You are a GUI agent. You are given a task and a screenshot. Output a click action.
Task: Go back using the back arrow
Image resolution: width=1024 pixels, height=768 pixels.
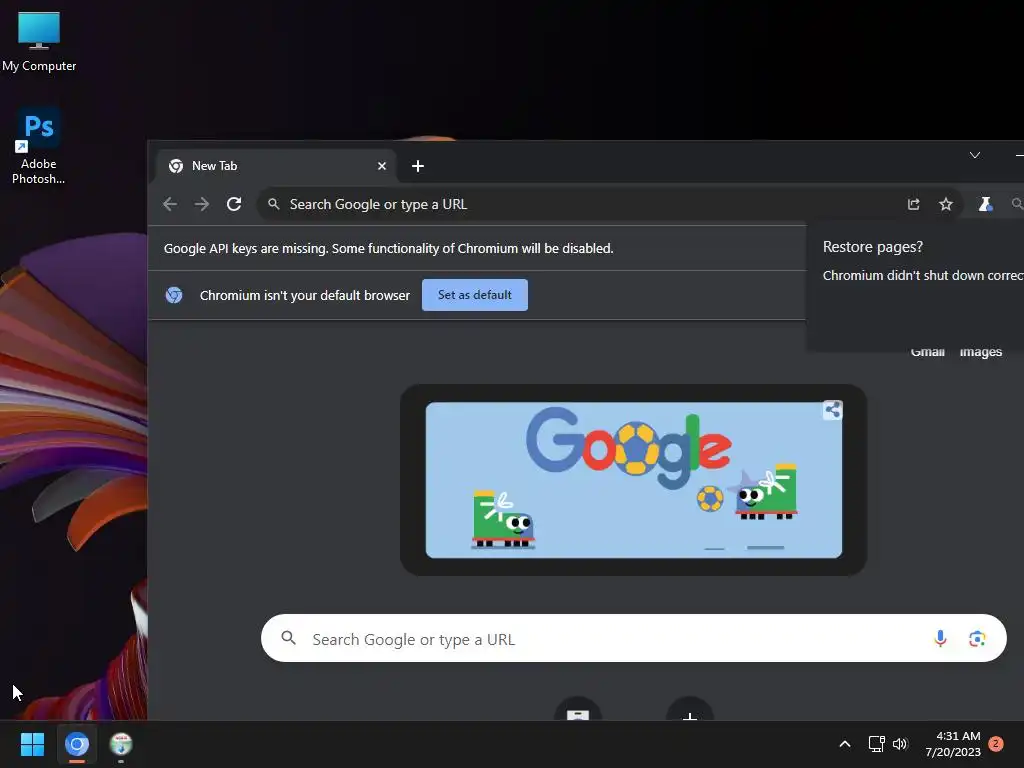tap(170, 204)
